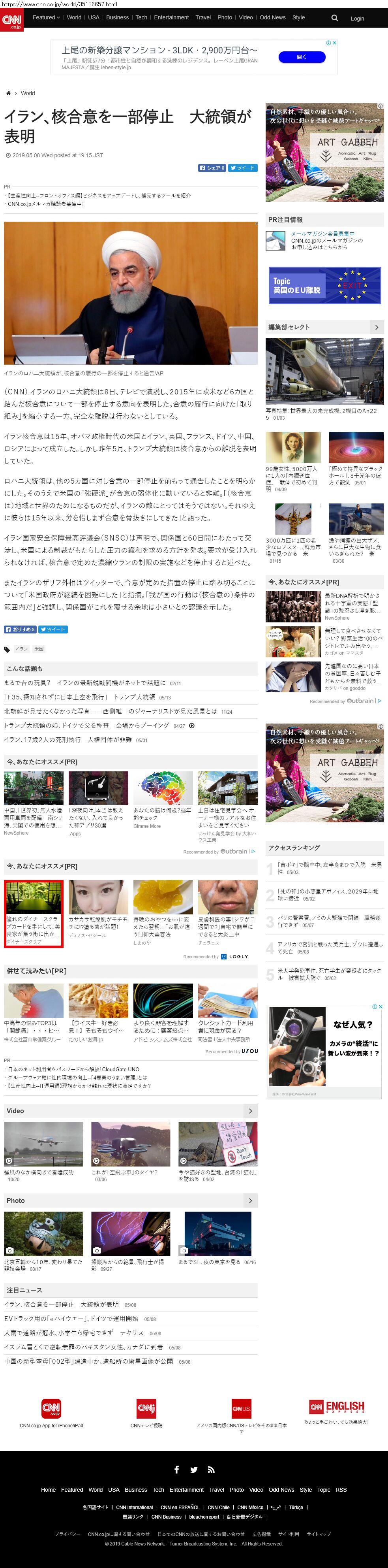Click the footer Facebook icon
The width and height of the screenshot is (388, 1568).
[x=176, y=1469]
